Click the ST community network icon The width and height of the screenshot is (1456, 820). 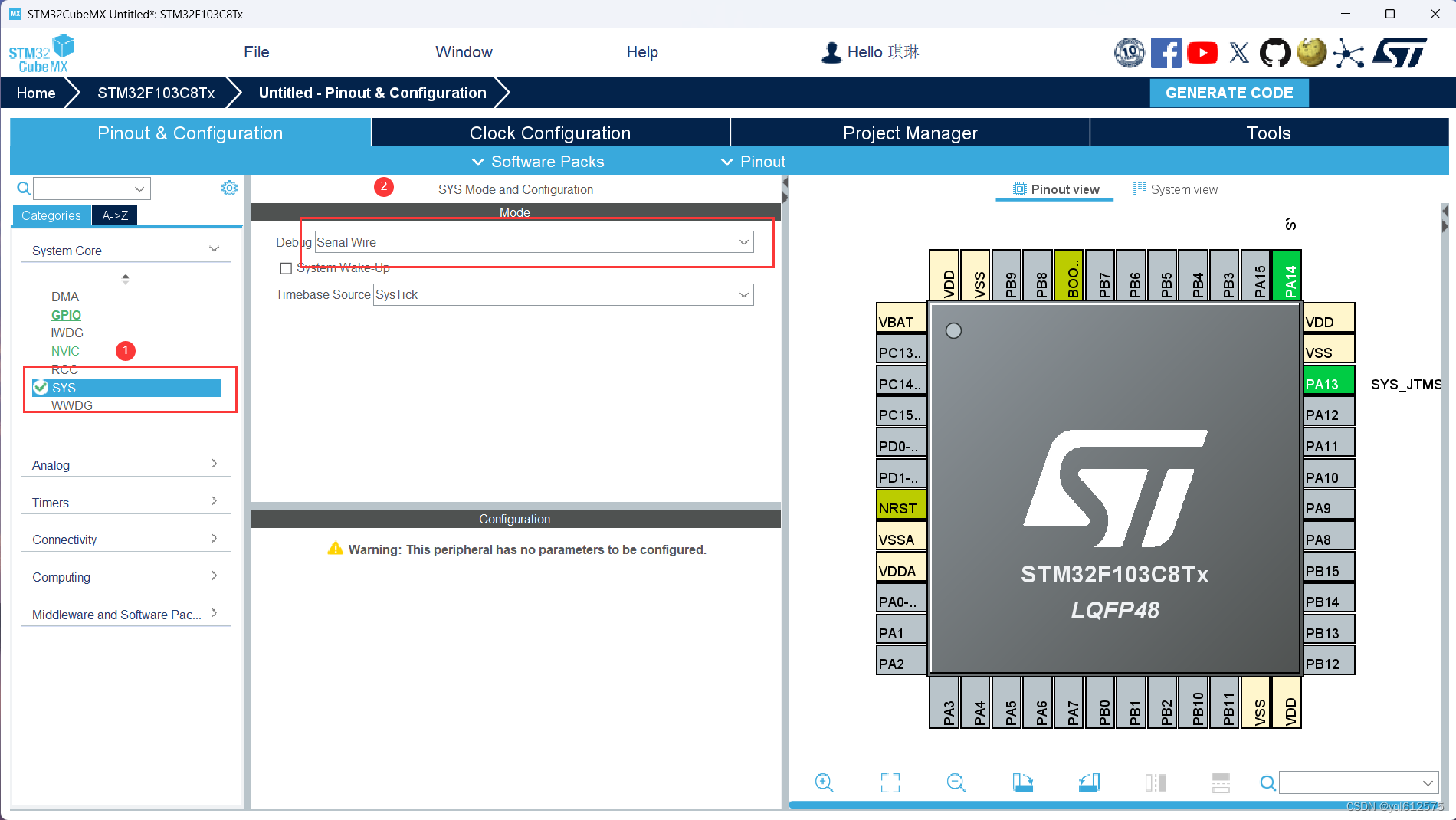pyautogui.click(x=1349, y=53)
